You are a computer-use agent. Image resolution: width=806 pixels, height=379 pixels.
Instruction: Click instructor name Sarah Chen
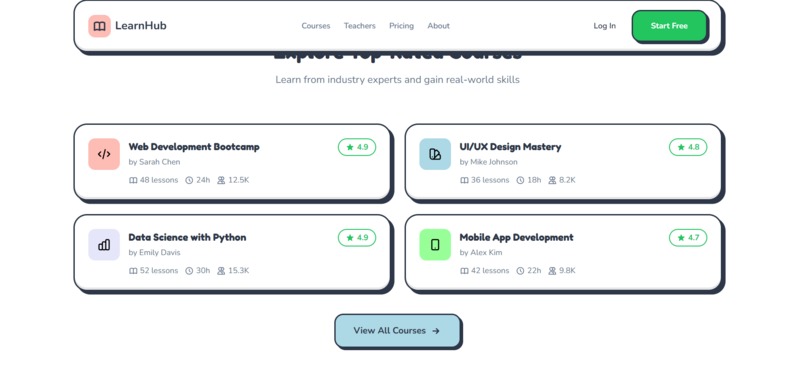(x=160, y=162)
